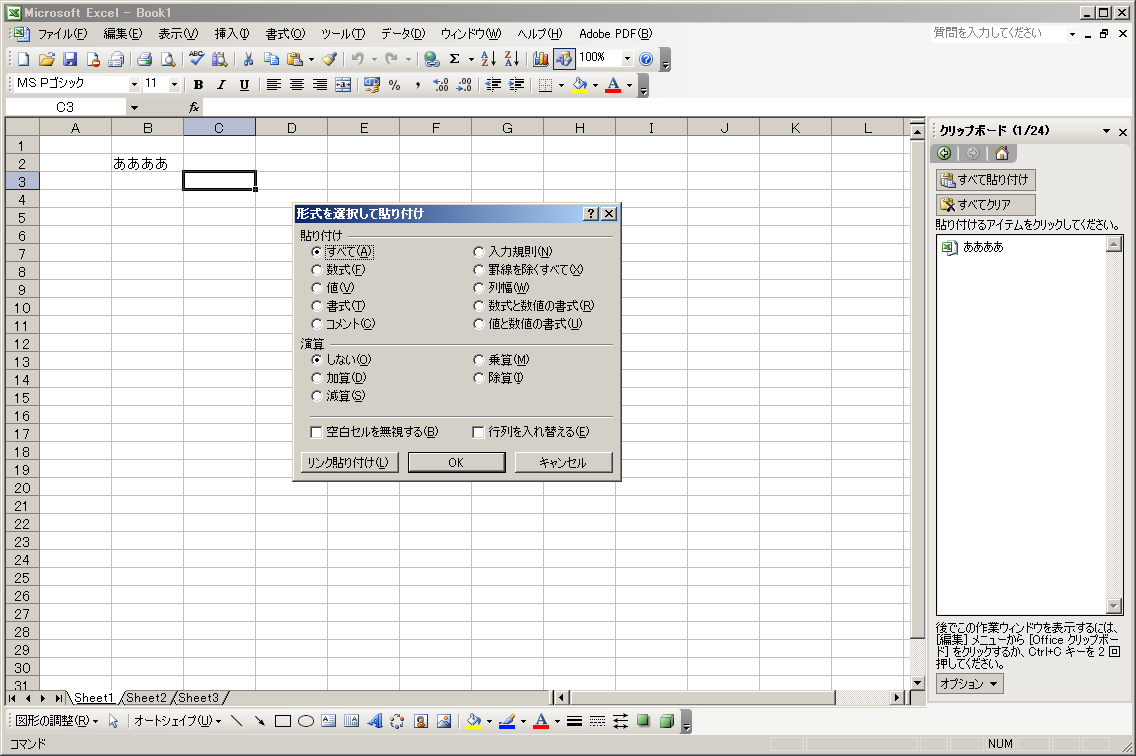Click the Print icon in toolbar
This screenshot has height=756, width=1136.
144,59
